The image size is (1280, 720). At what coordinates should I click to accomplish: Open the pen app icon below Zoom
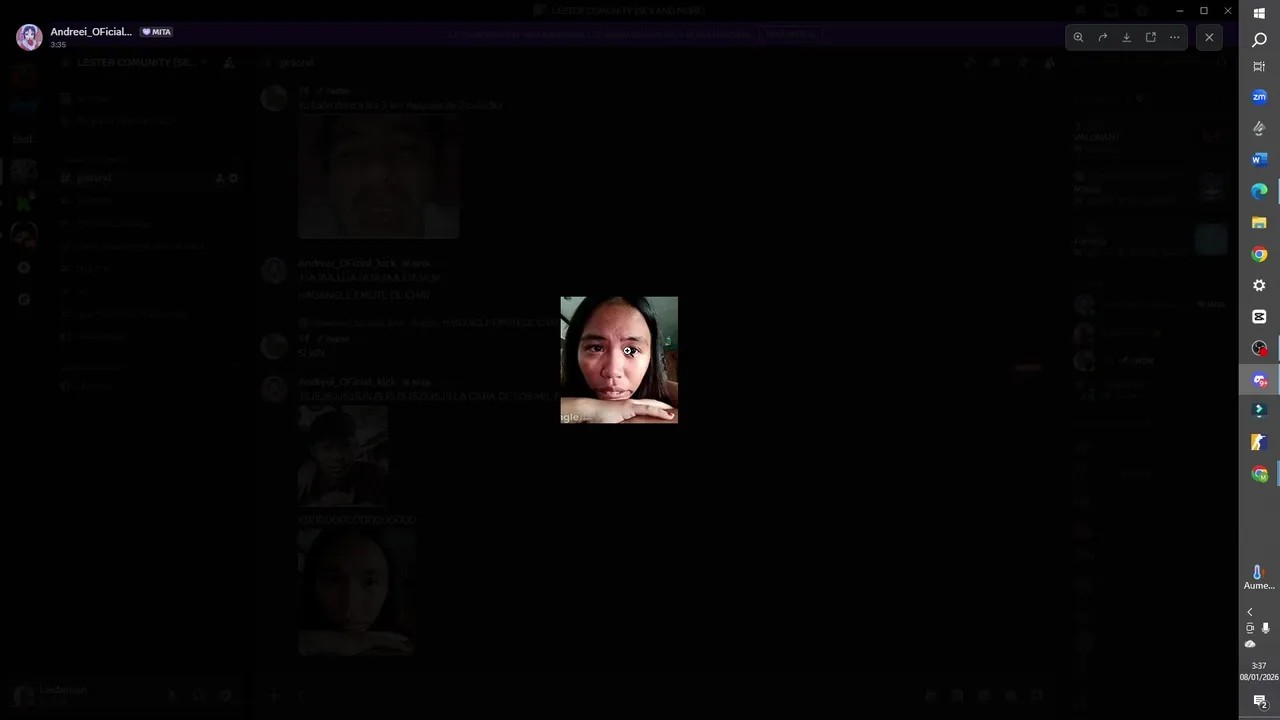point(1259,128)
